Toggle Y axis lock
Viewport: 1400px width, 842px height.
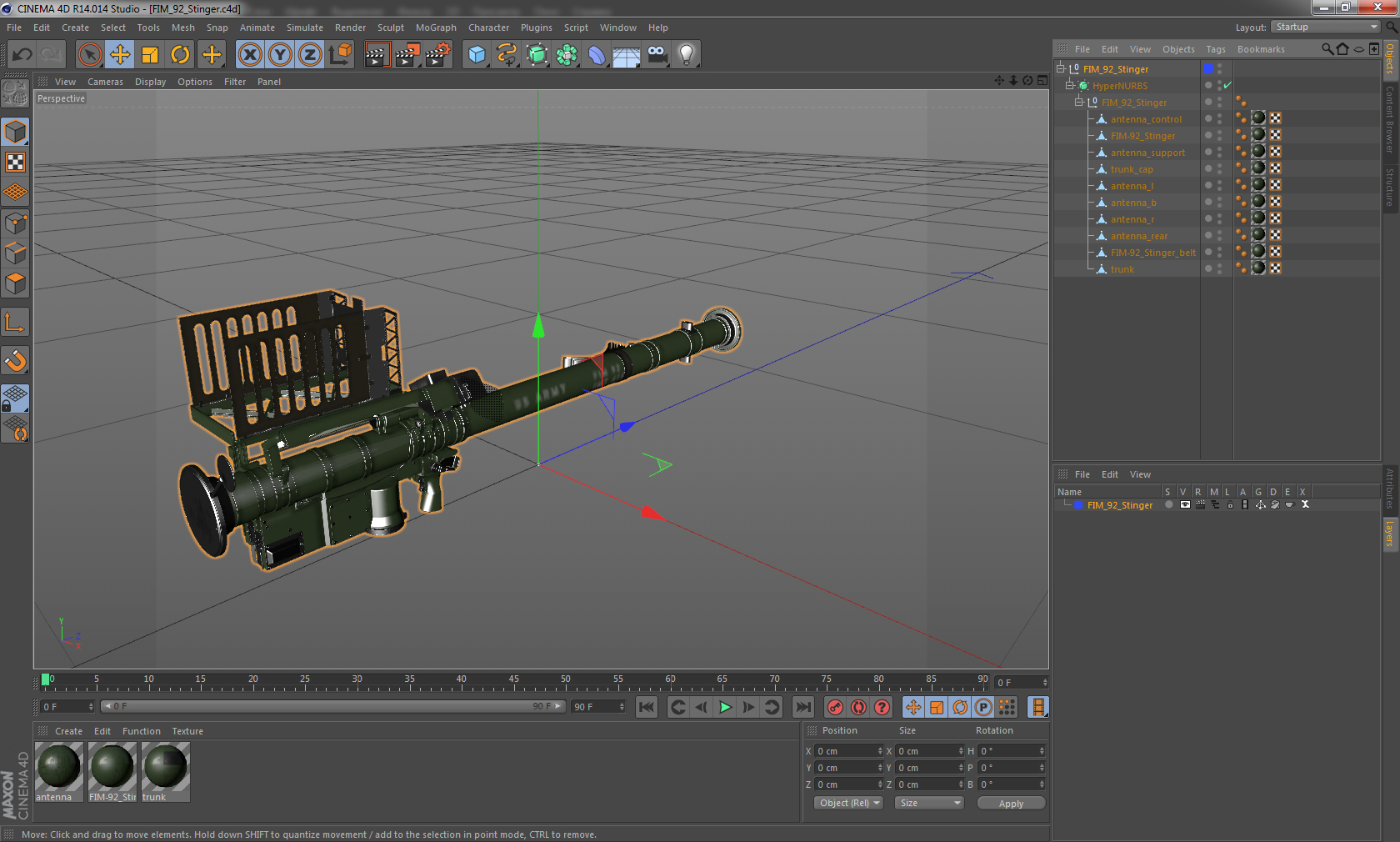coord(280,55)
